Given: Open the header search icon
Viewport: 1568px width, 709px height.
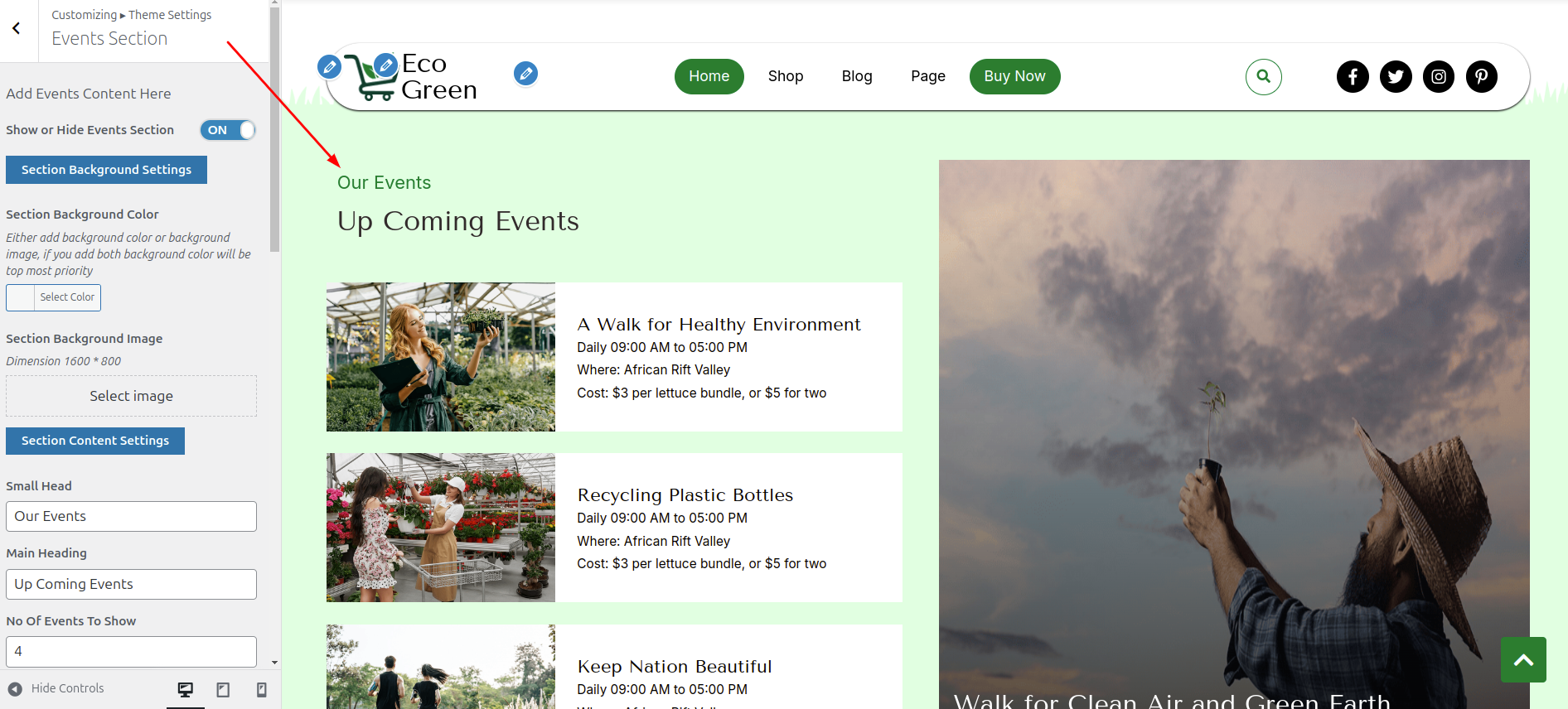Looking at the screenshot, I should pos(1263,76).
